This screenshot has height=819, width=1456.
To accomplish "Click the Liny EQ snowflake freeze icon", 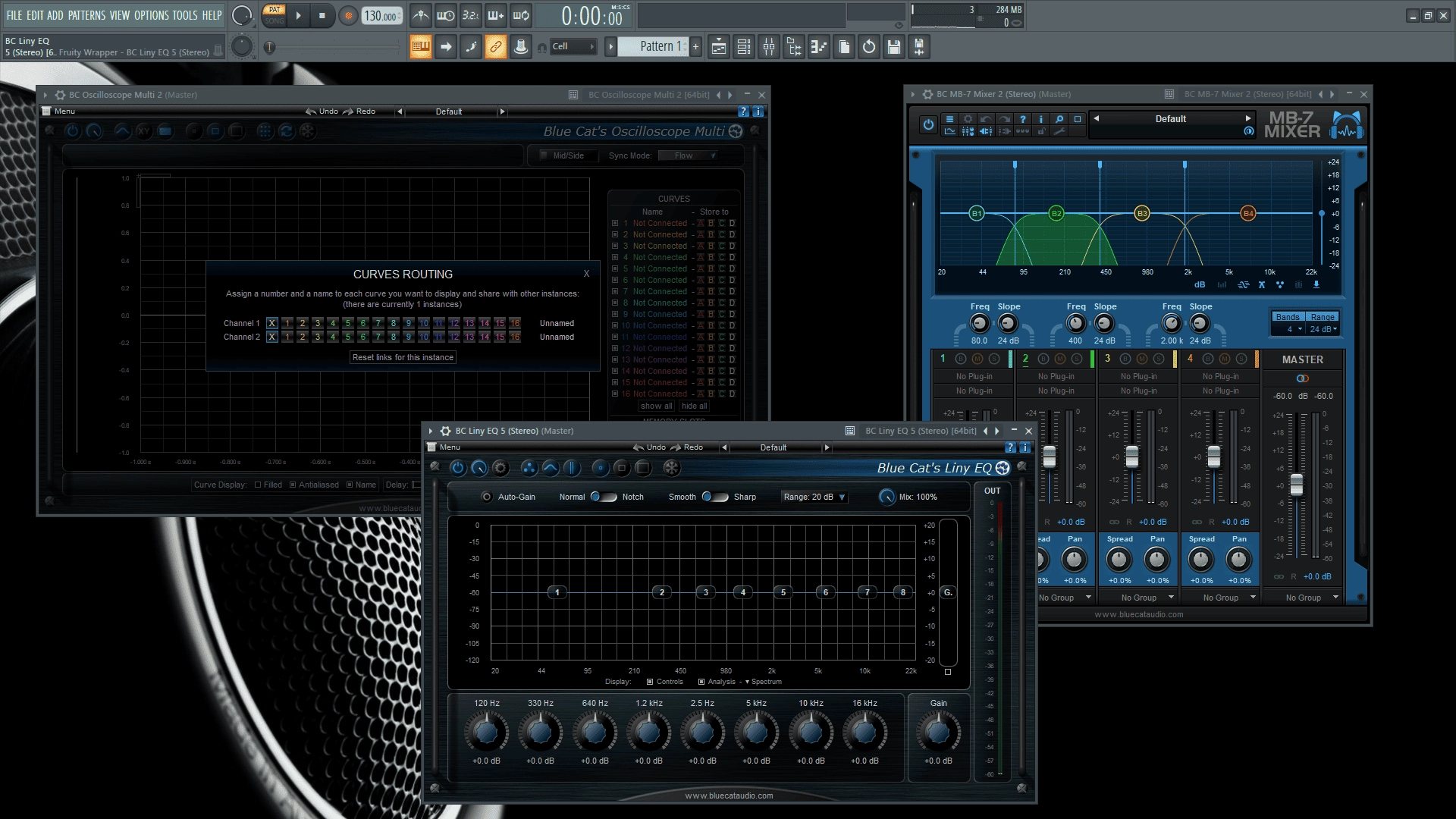I will pyautogui.click(x=672, y=468).
